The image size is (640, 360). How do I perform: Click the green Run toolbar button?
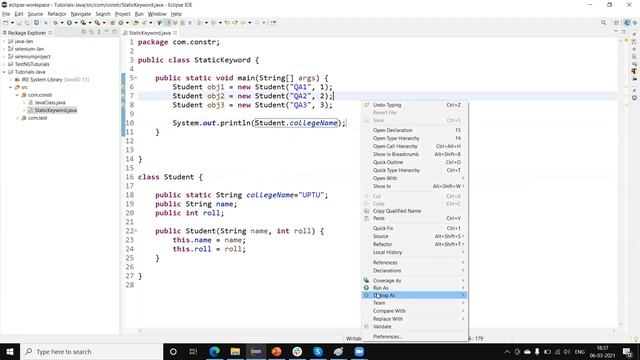[x=69, y=23]
